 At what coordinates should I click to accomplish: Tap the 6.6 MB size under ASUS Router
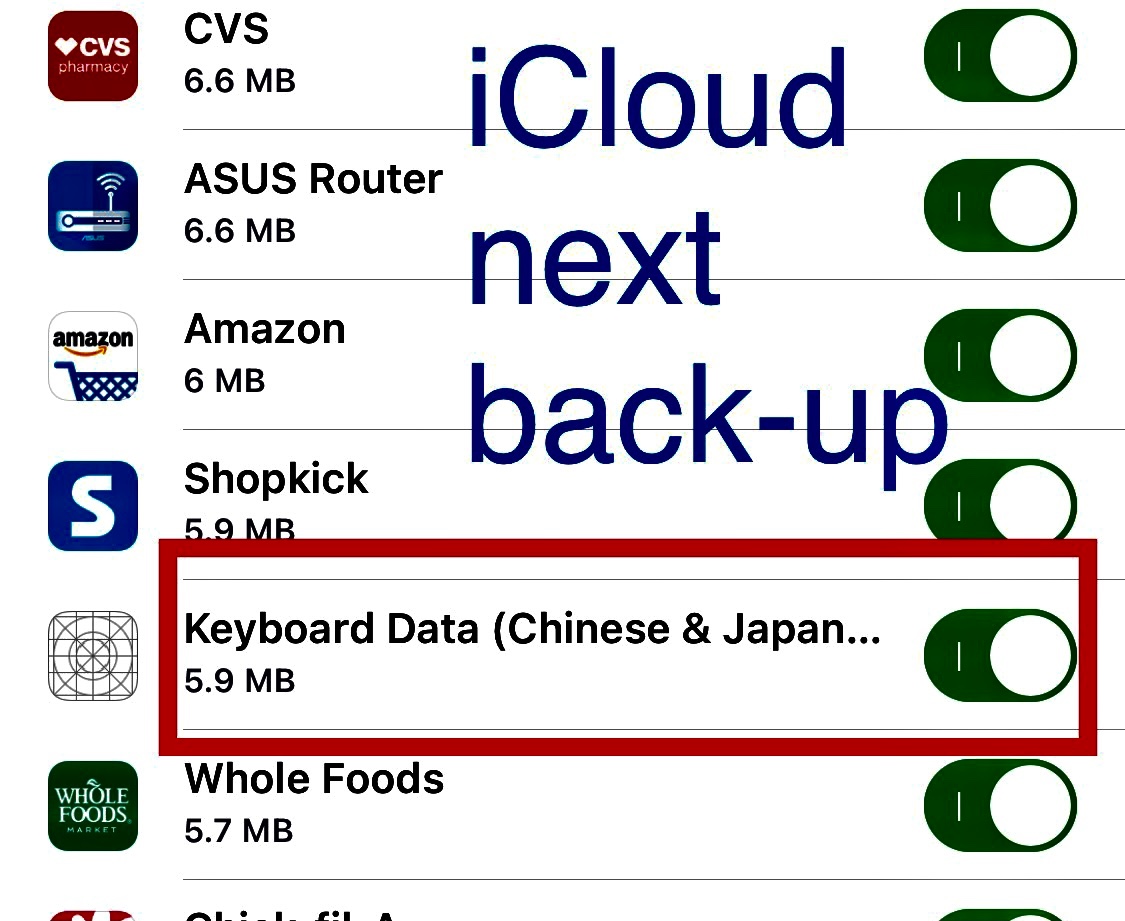coord(239,231)
